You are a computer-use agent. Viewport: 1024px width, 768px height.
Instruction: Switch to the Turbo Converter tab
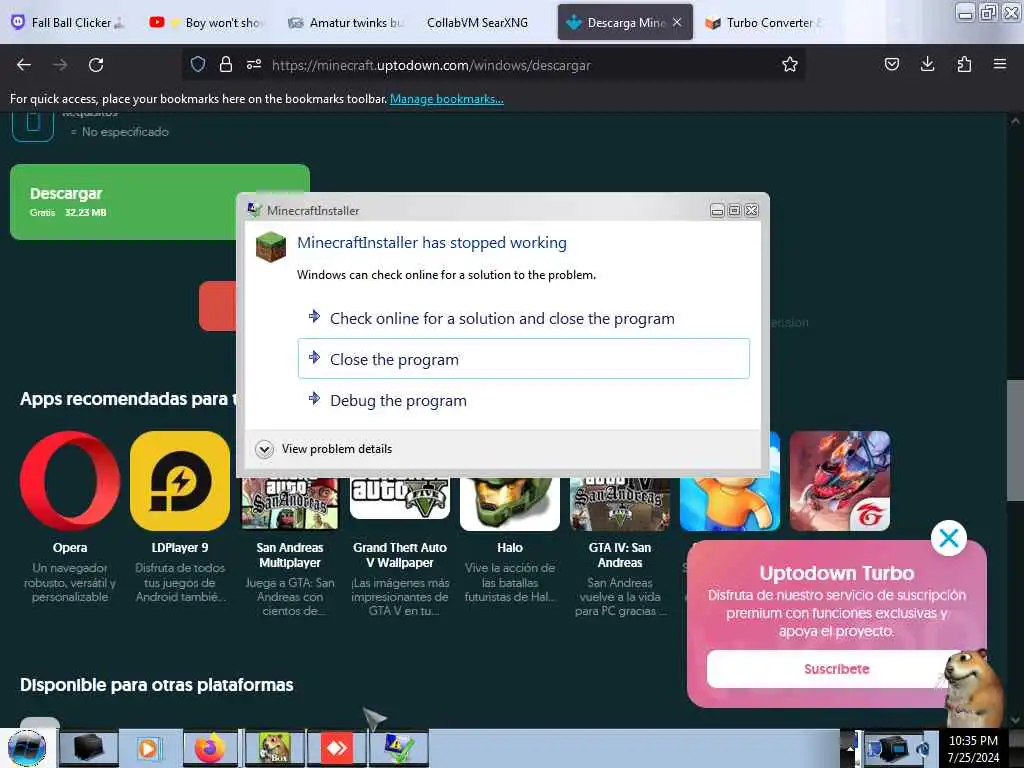click(764, 22)
